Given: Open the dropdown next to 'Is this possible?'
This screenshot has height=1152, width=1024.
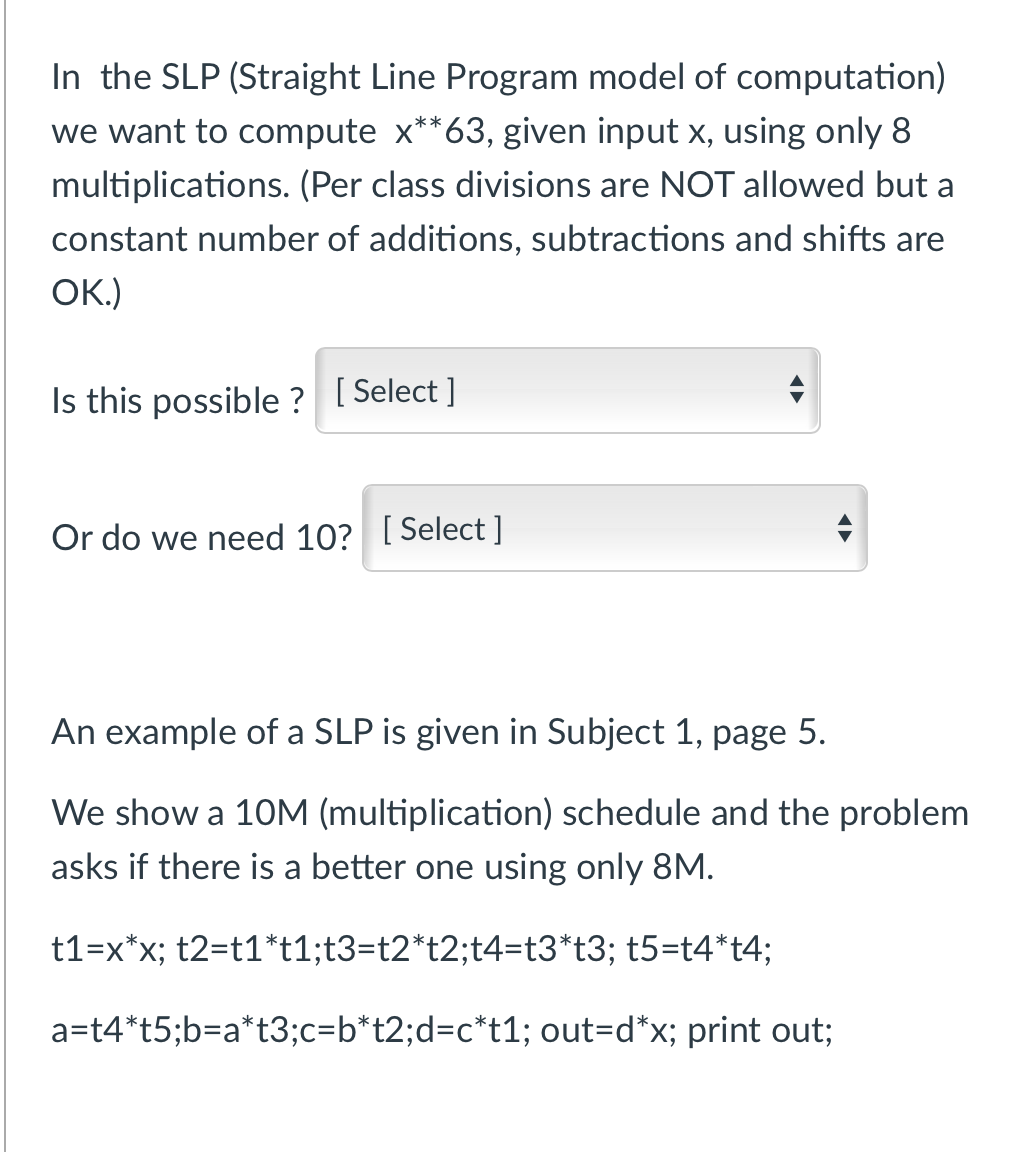Looking at the screenshot, I should click(567, 390).
